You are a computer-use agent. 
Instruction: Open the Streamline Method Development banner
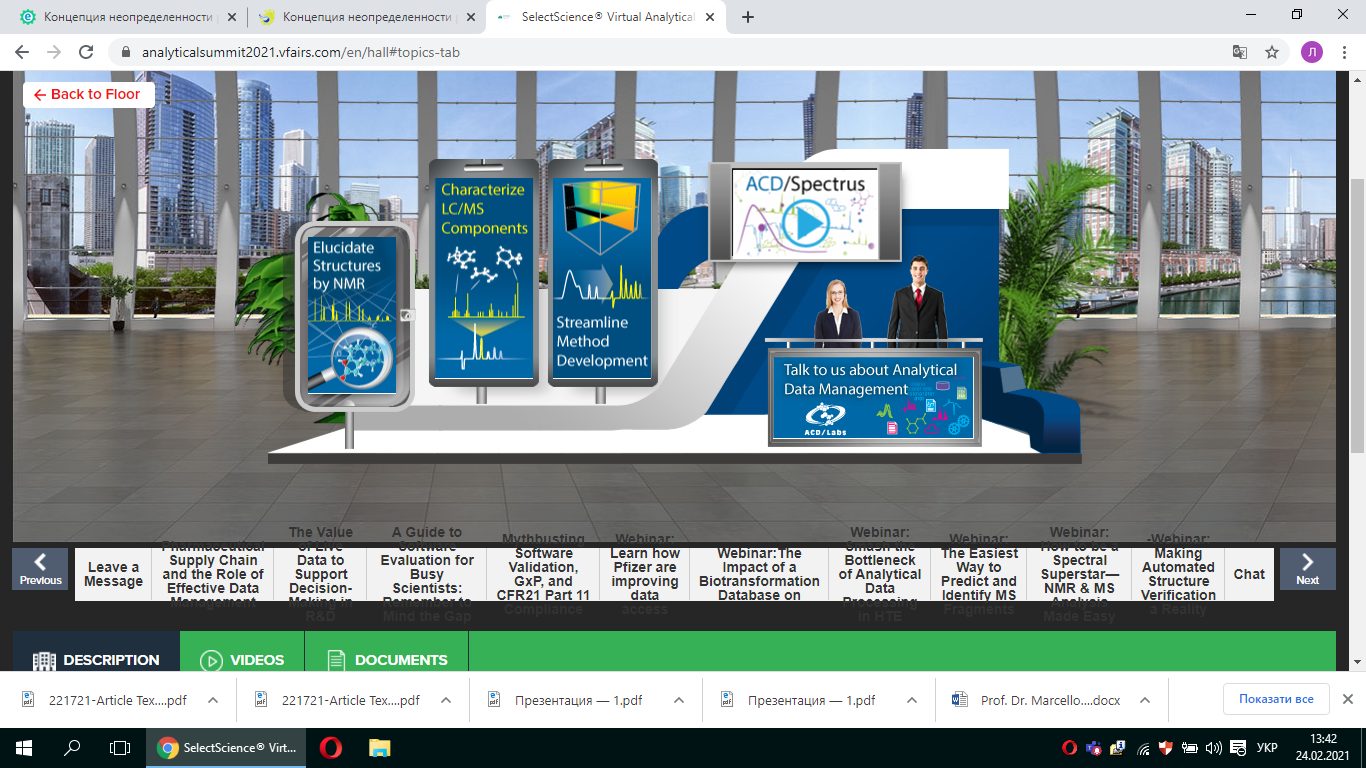[602, 272]
